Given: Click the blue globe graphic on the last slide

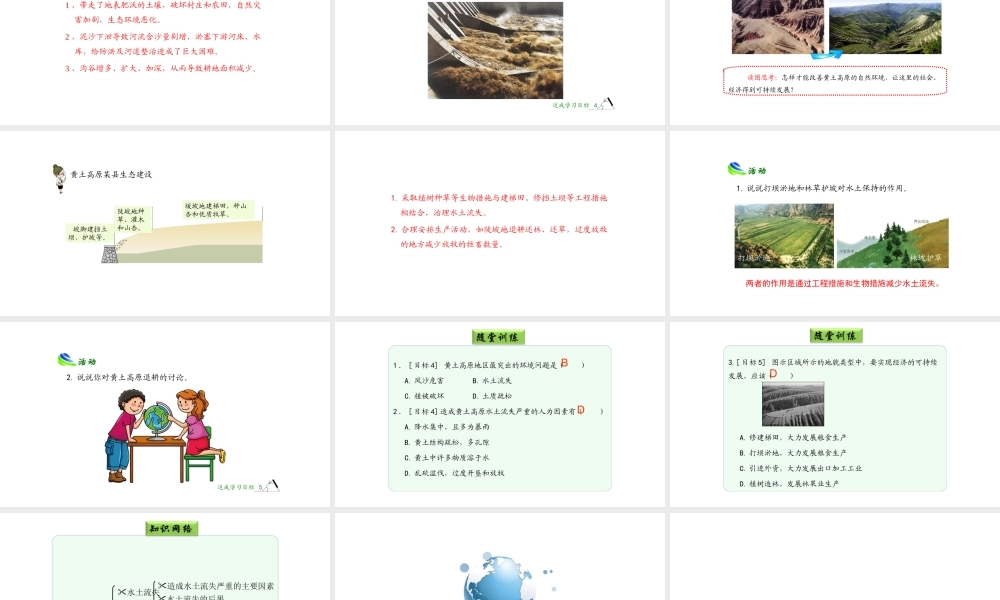Looking at the screenshot, I should (499, 577).
